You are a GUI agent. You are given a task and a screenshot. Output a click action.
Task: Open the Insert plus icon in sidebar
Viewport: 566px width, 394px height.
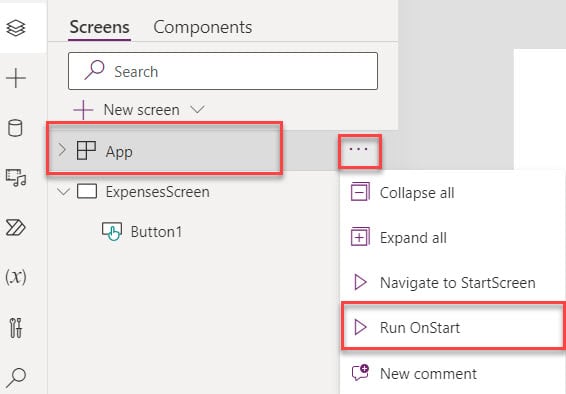pos(16,78)
